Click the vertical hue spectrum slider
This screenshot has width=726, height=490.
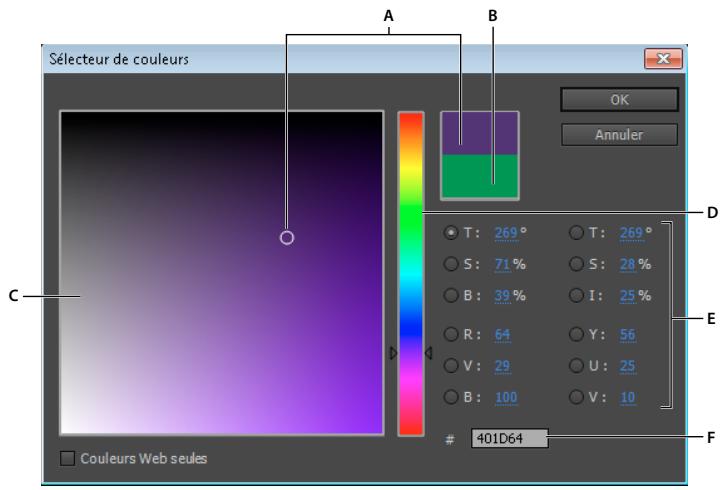[x=411, y=274]
